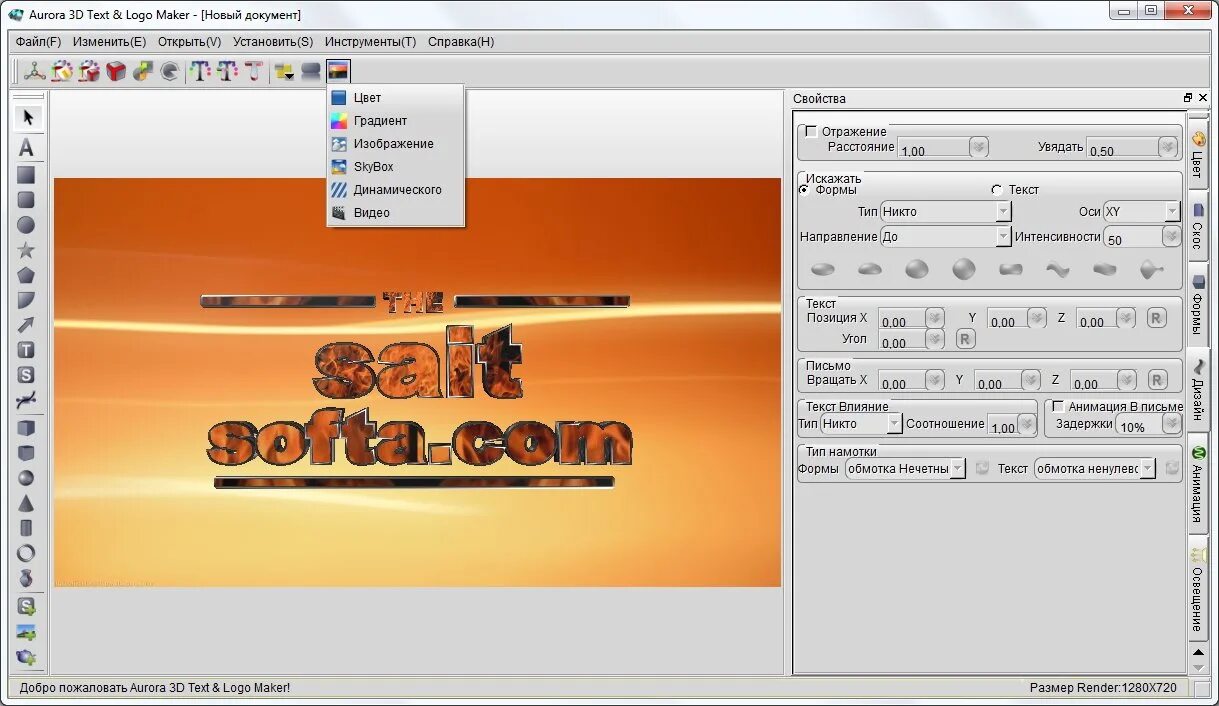Choose Динамического from background menu
The image size is (1219, 706).
click(x=396, y=190)
